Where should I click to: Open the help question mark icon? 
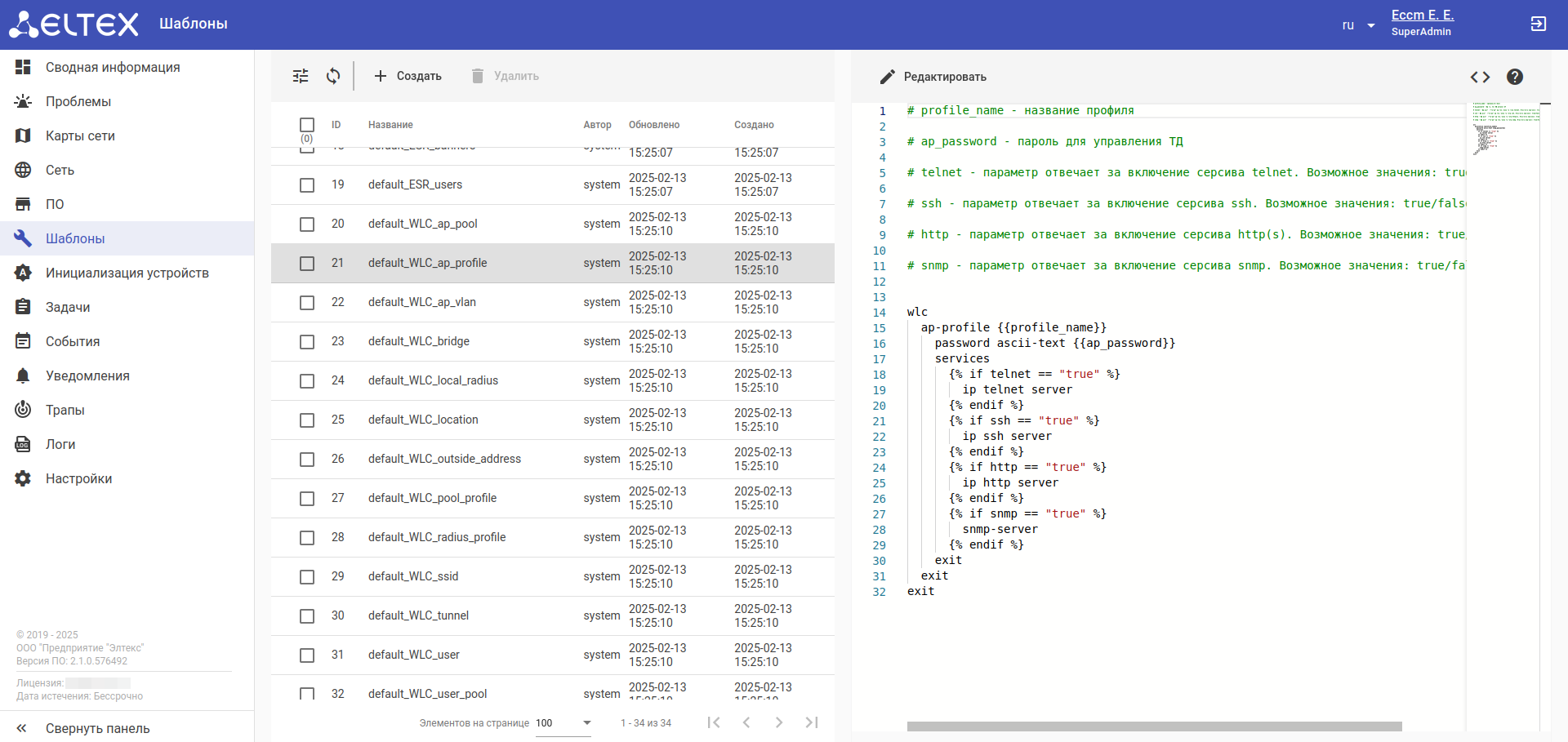click(1515, 77)
